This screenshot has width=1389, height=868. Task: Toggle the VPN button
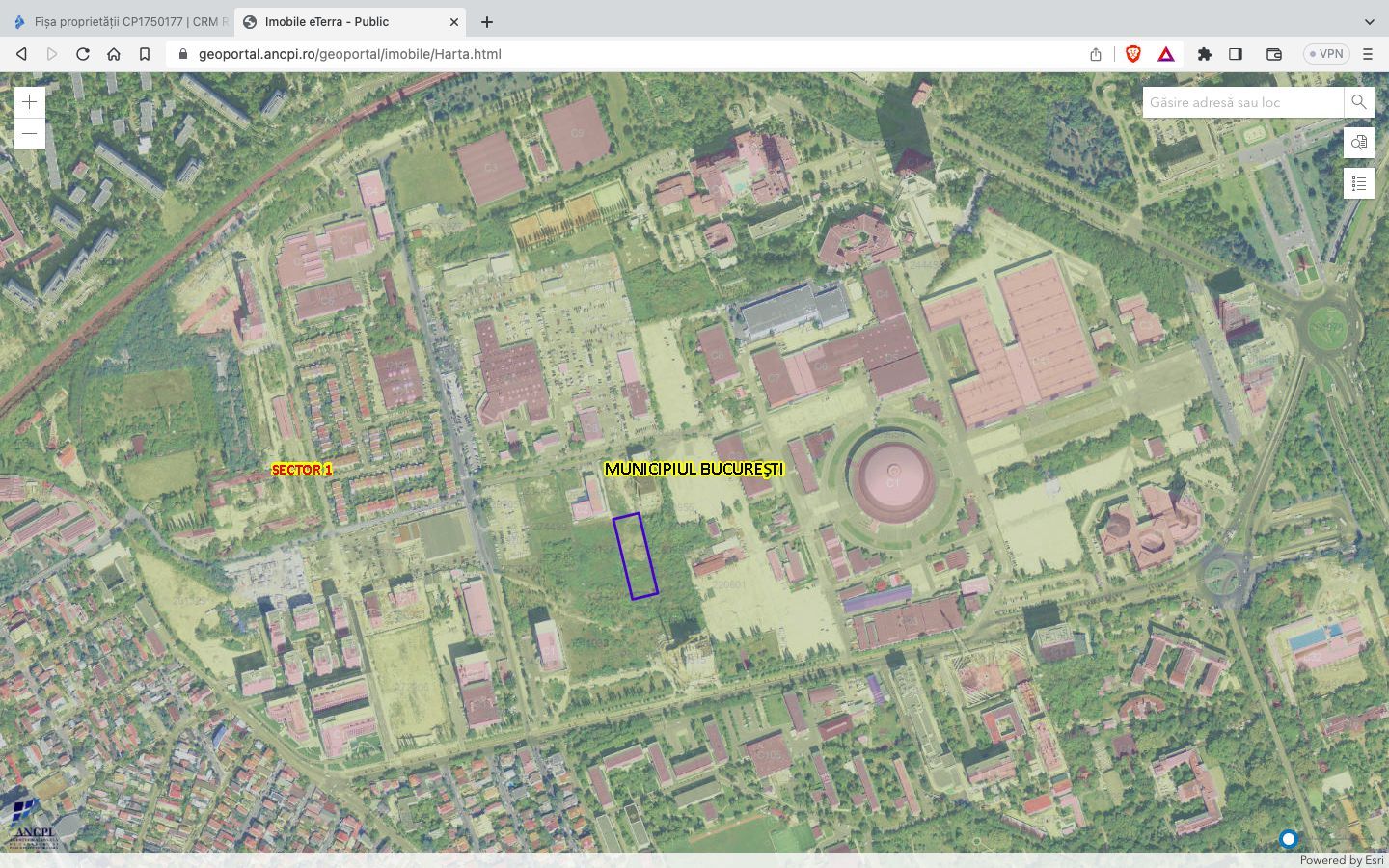(x=1325, y=54)
